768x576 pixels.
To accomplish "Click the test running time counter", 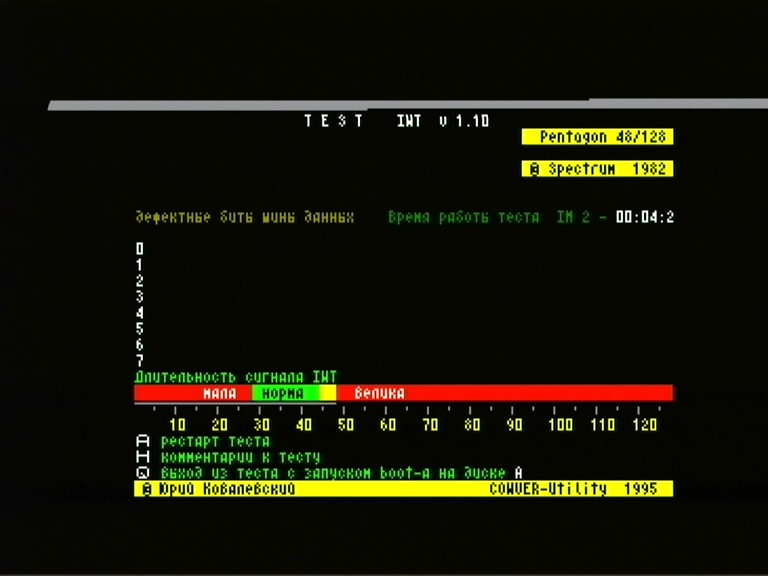I will [x=644, y=217].
